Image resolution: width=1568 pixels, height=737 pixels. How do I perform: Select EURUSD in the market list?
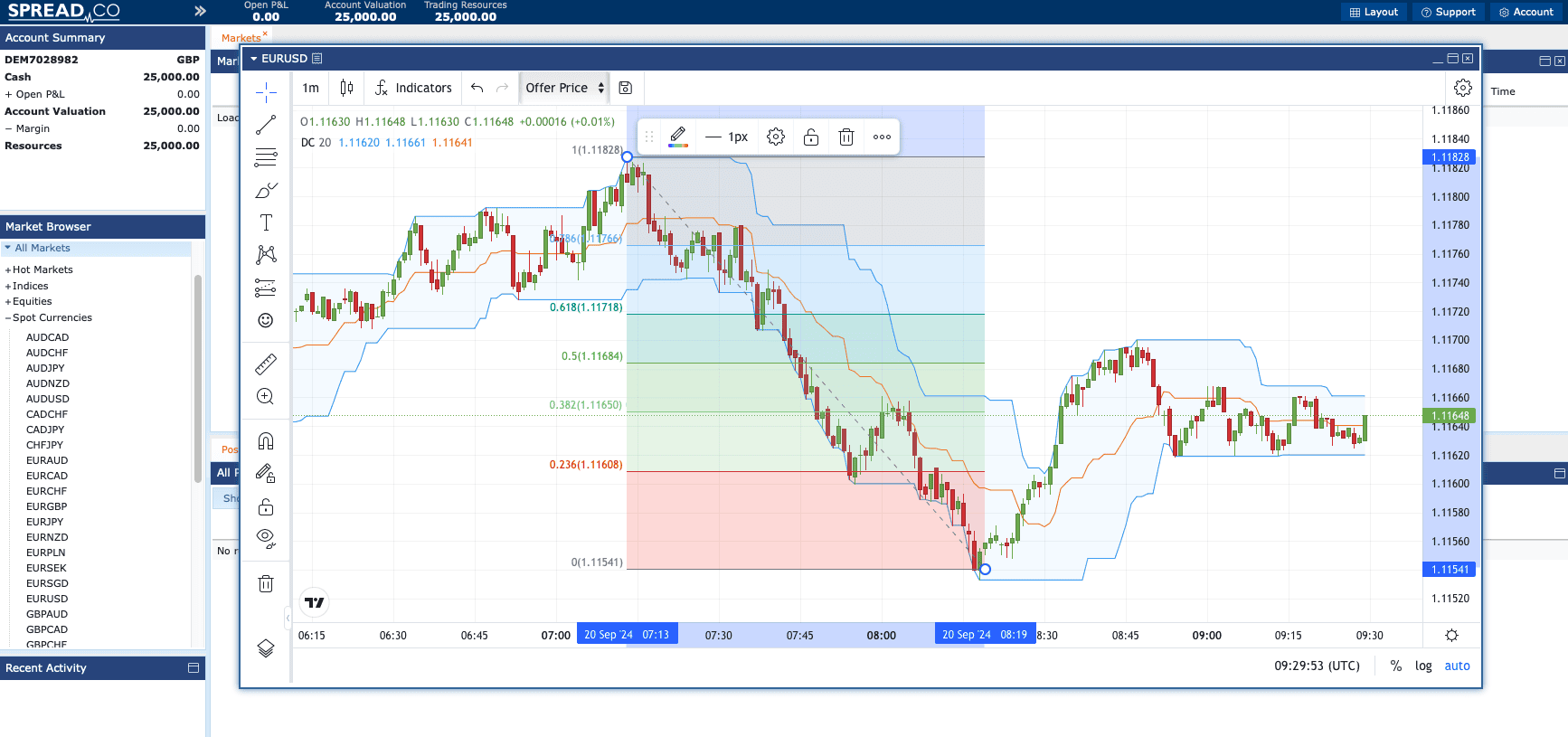tap(47, 599)
